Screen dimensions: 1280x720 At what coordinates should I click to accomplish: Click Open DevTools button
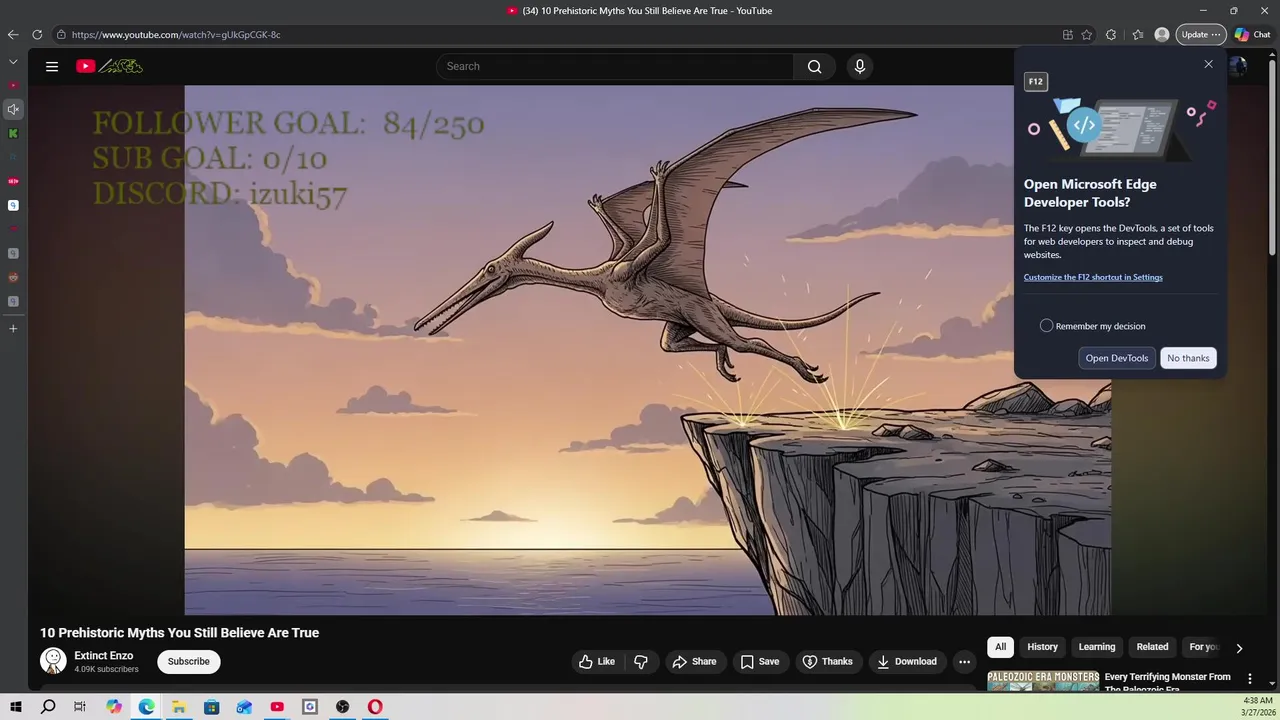coord(1117,358)
